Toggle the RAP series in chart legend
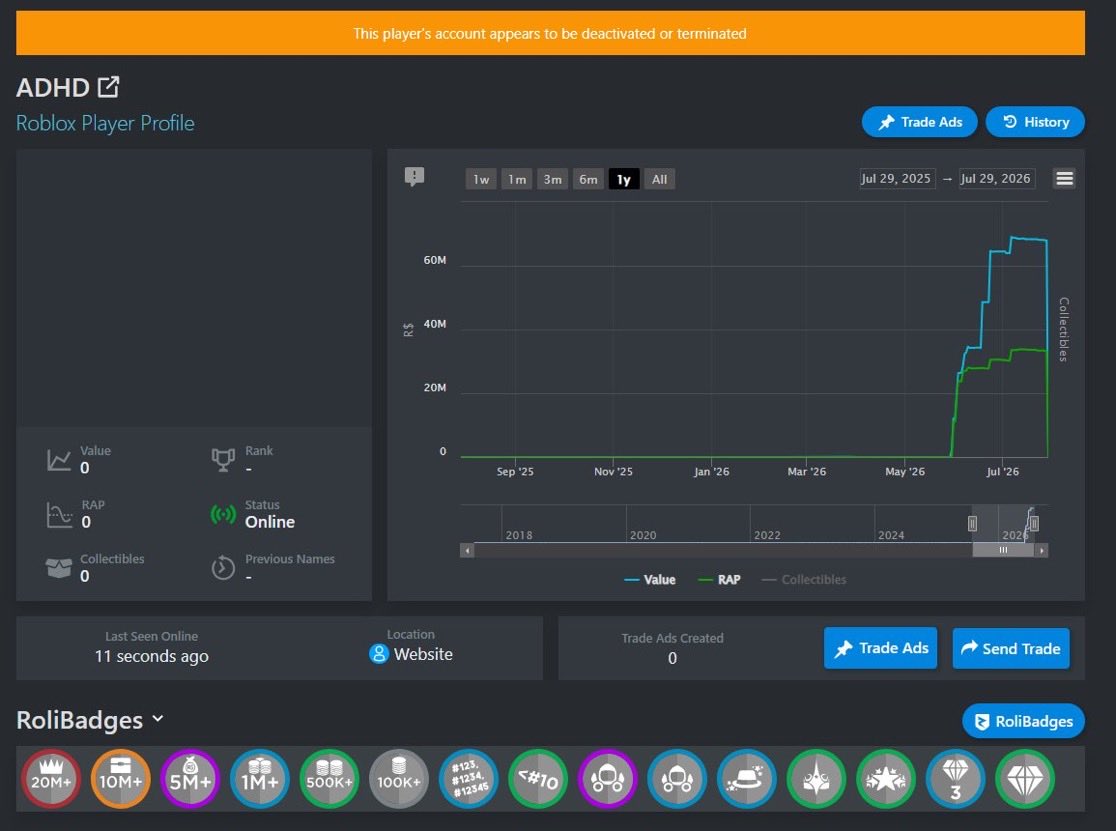 720,580
